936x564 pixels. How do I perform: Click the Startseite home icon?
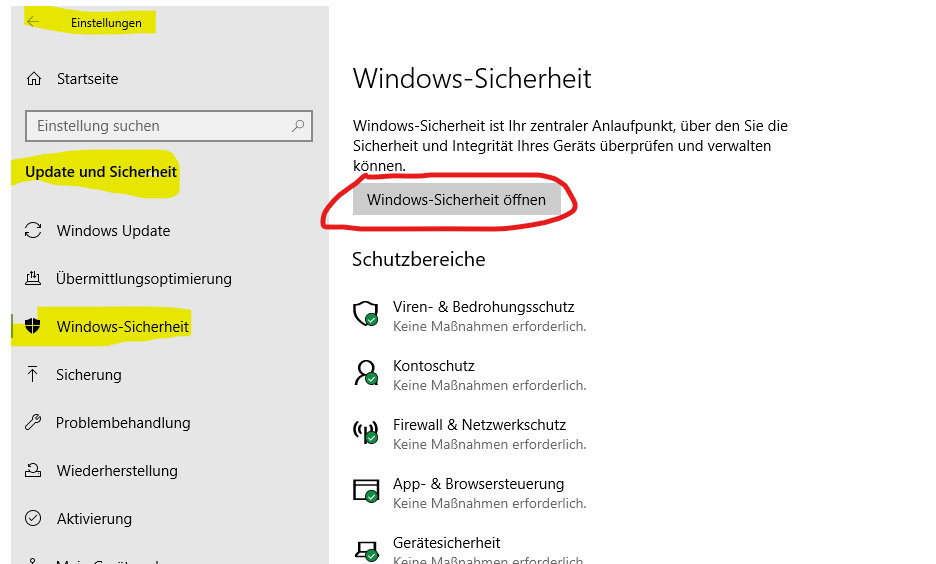pos(34,79)
